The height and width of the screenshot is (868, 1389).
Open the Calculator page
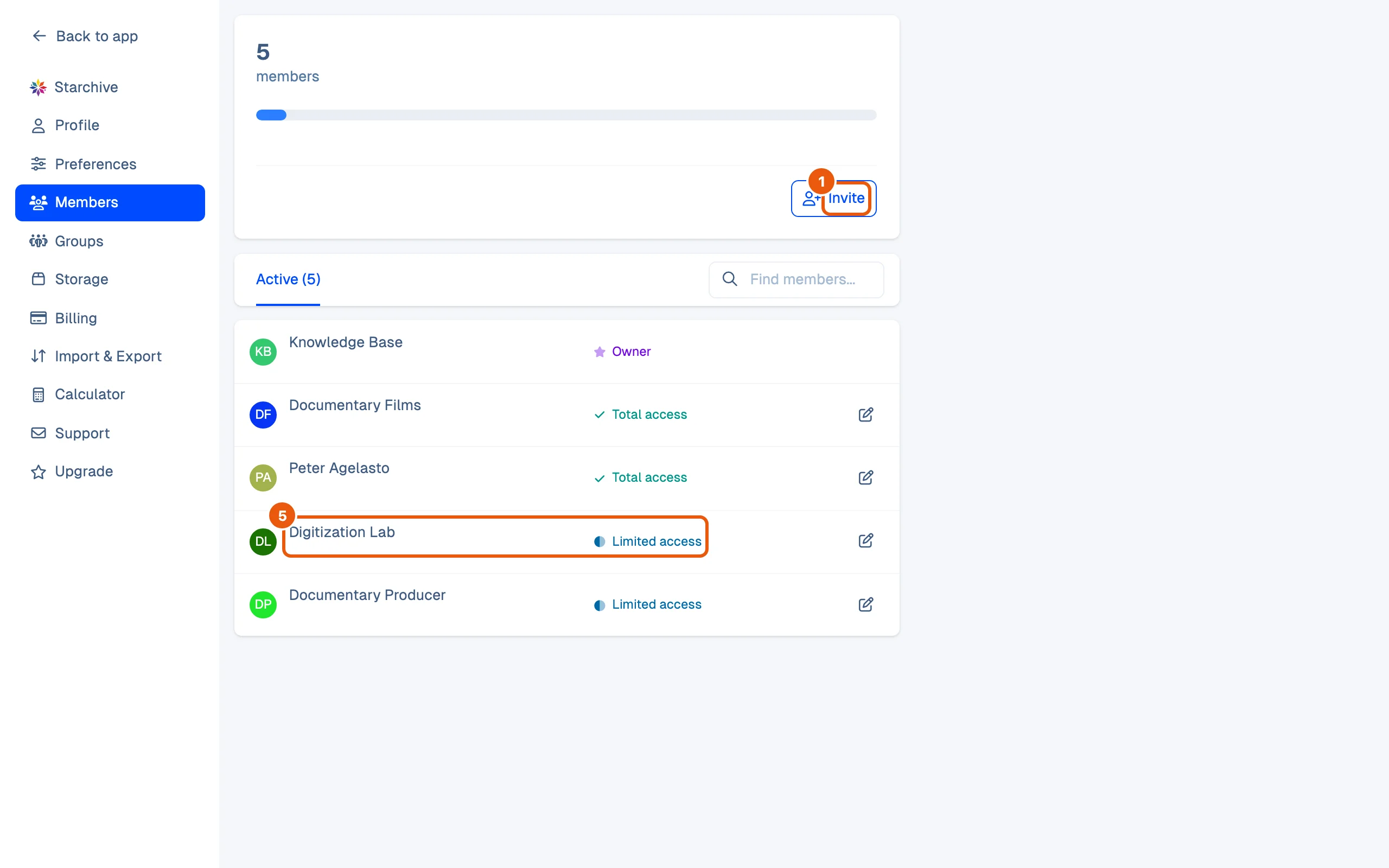click(x=110, y=395)
